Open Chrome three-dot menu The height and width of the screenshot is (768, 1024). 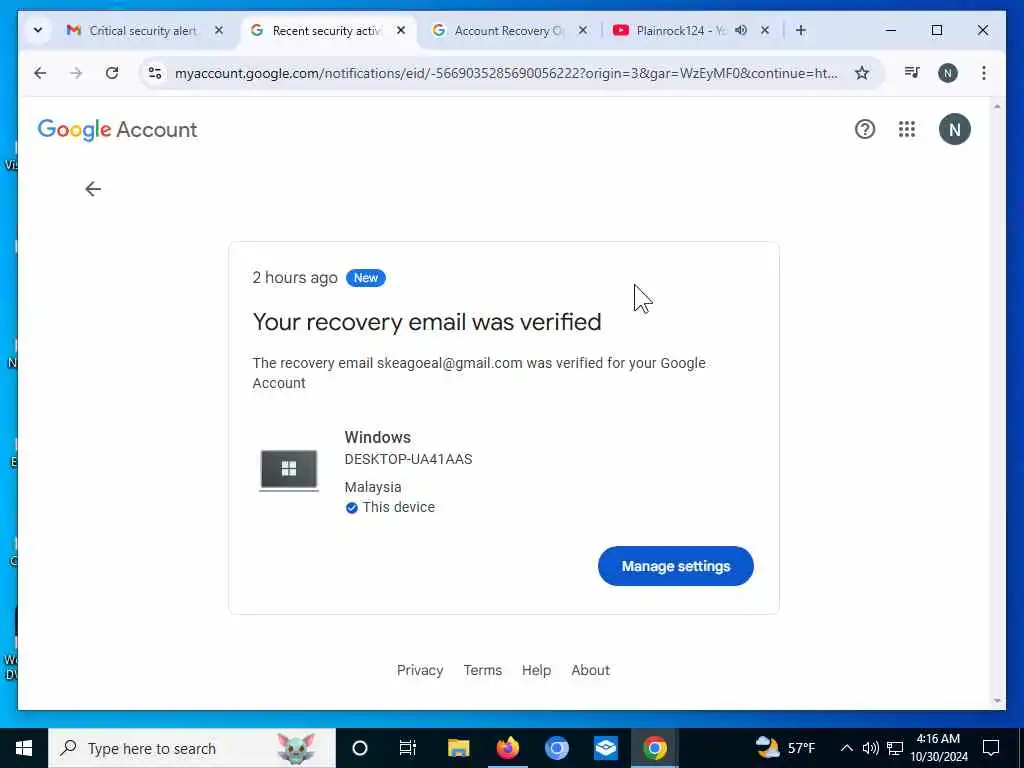[984, 73]
